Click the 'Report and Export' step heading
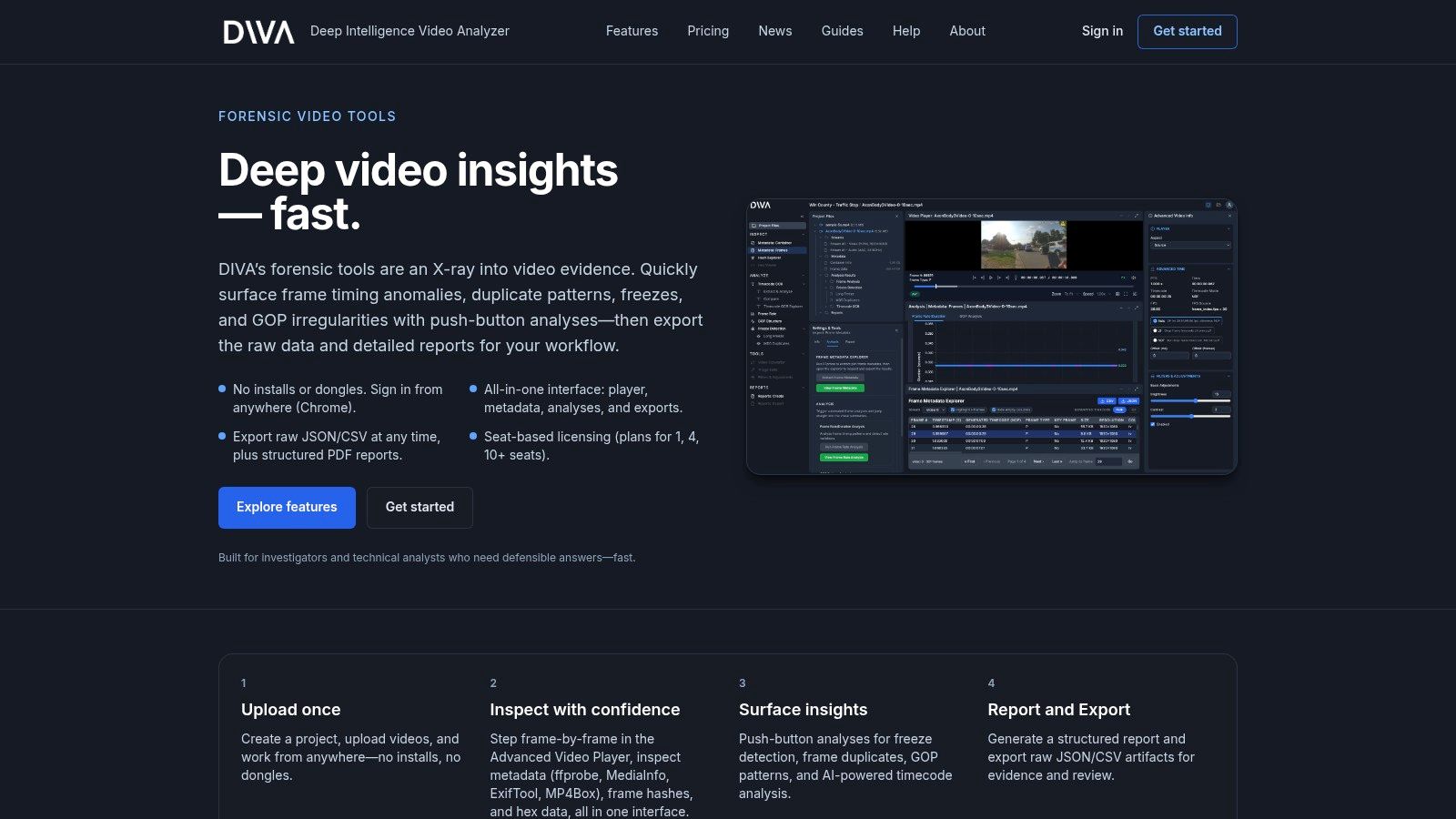The image size is (1456, 819). pos(1059,710)
